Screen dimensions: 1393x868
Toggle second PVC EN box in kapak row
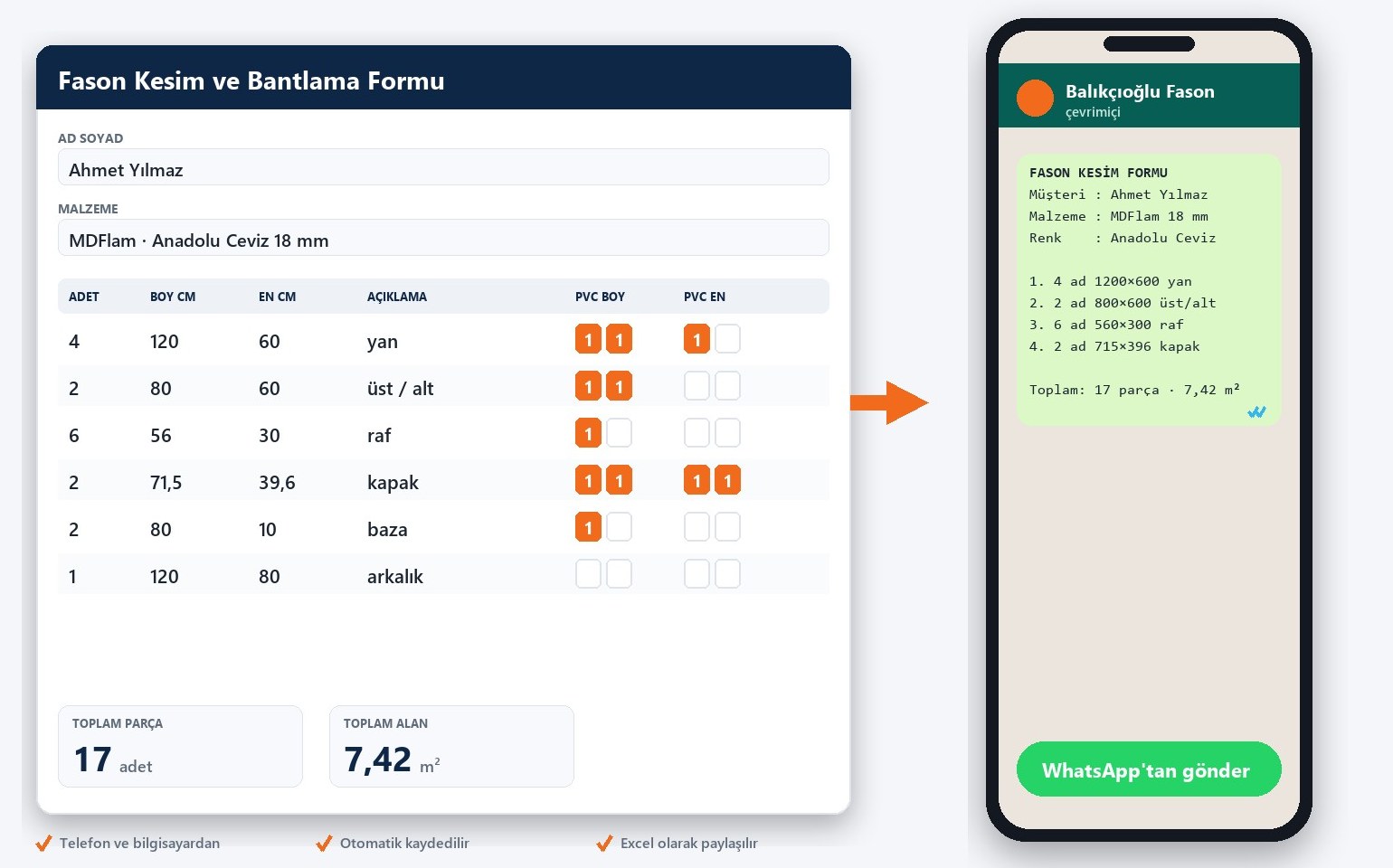click(727, 480)
